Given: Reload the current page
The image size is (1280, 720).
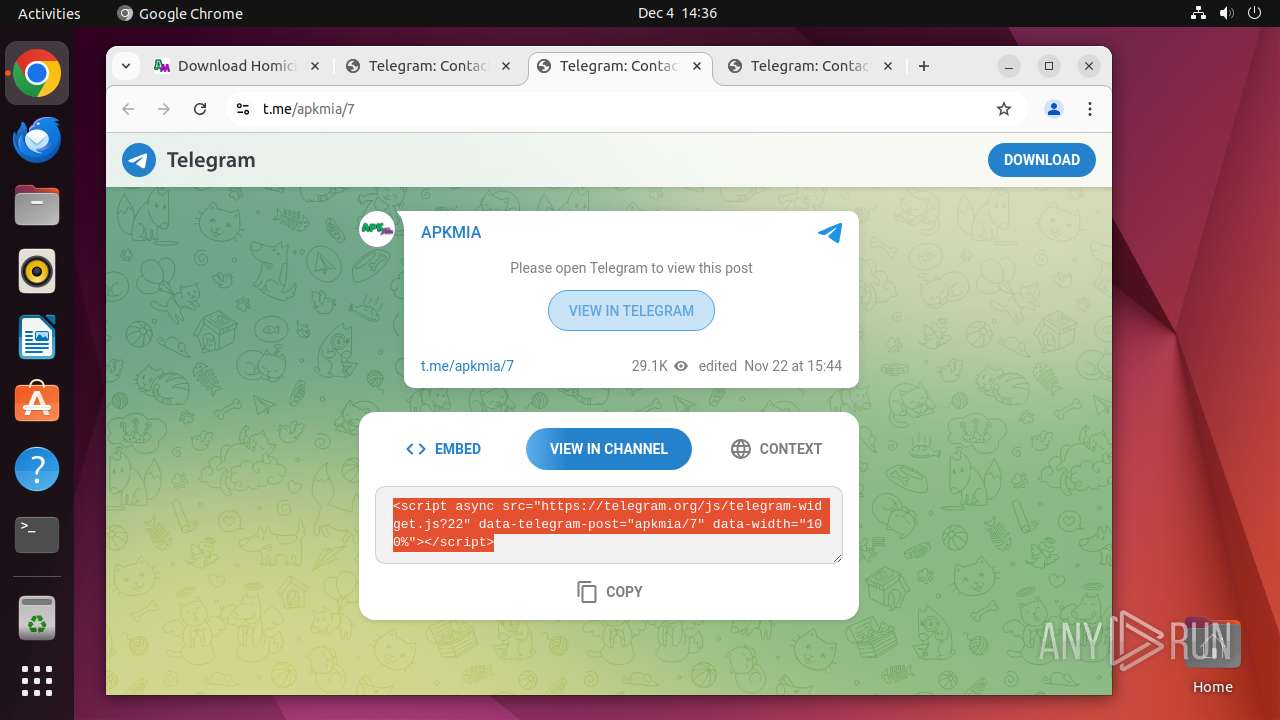Looking at the screenshot, I should pyautogui.click(x=200, y=109).
